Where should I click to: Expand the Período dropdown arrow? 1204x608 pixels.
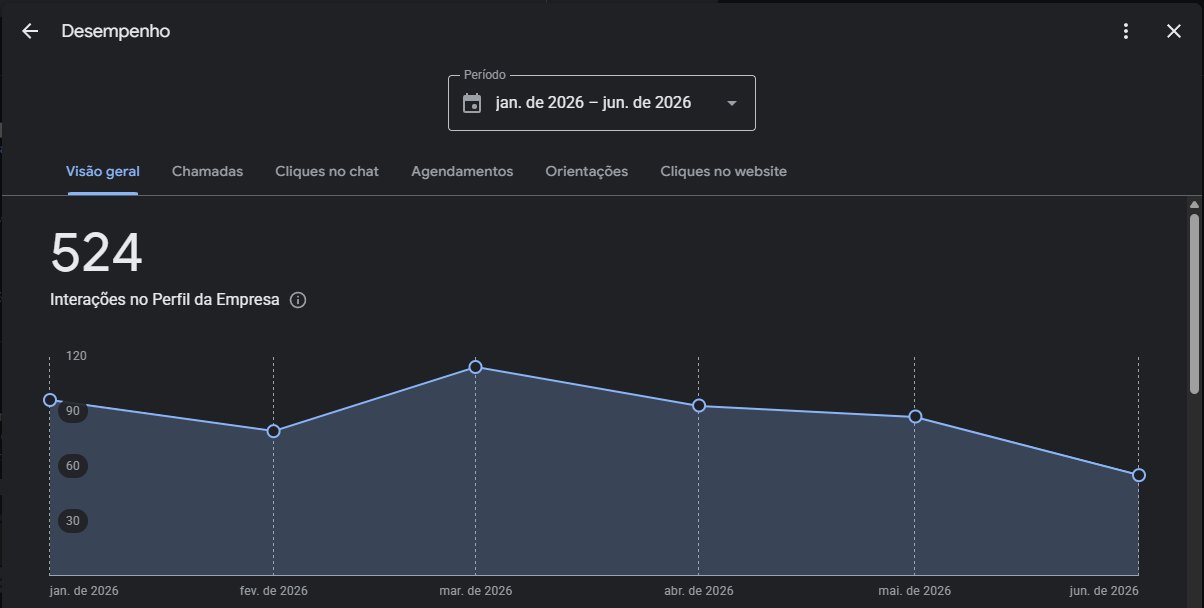pos(731,103)
